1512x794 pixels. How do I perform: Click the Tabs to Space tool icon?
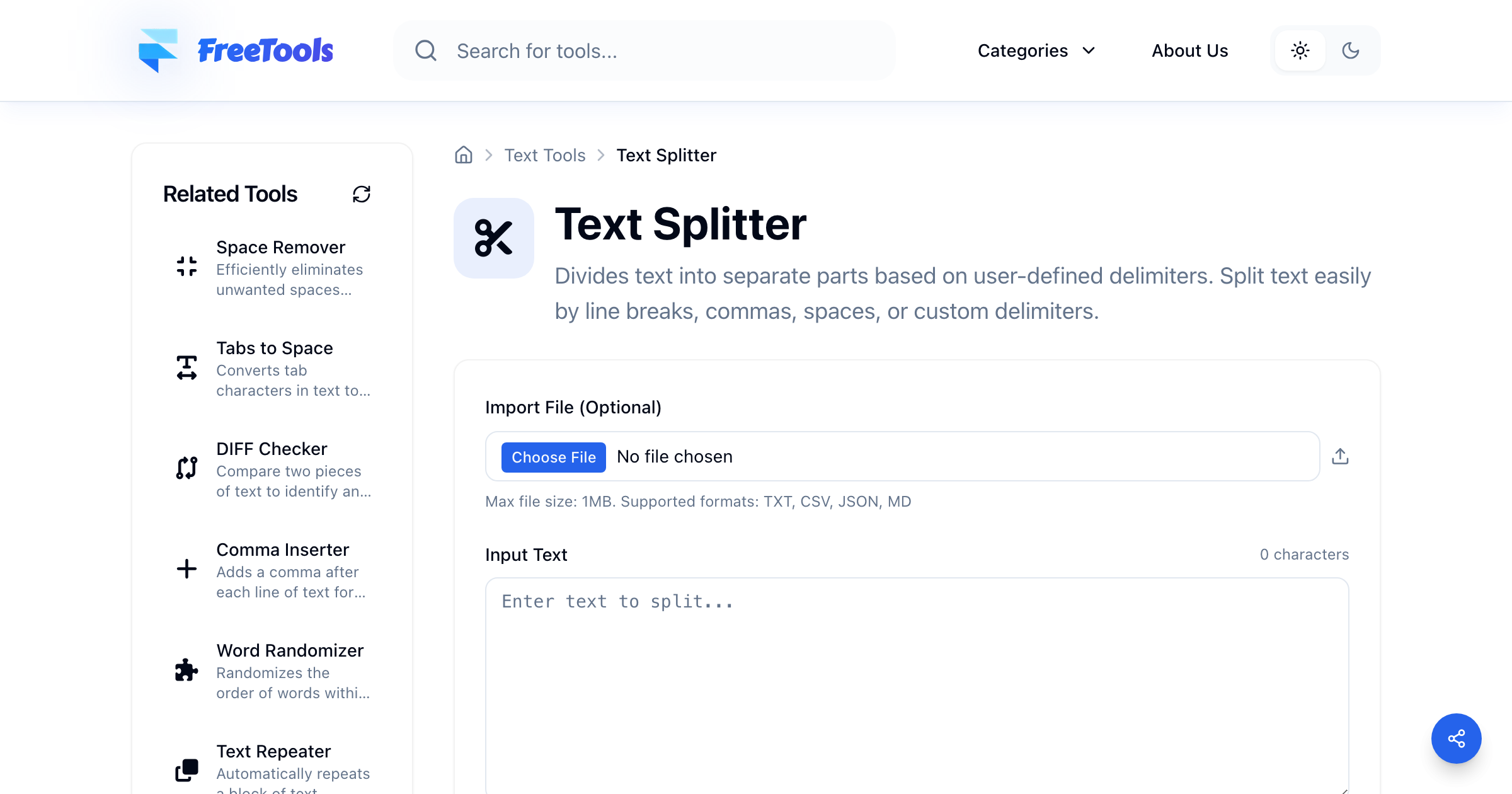click(x=187, y=366)
